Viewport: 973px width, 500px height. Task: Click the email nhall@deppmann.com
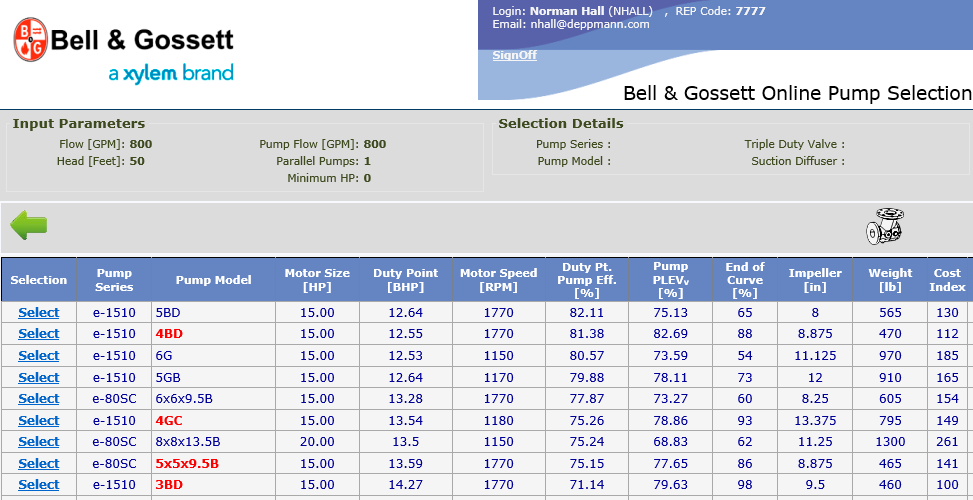pyautogui.click(x=590, y=25)
